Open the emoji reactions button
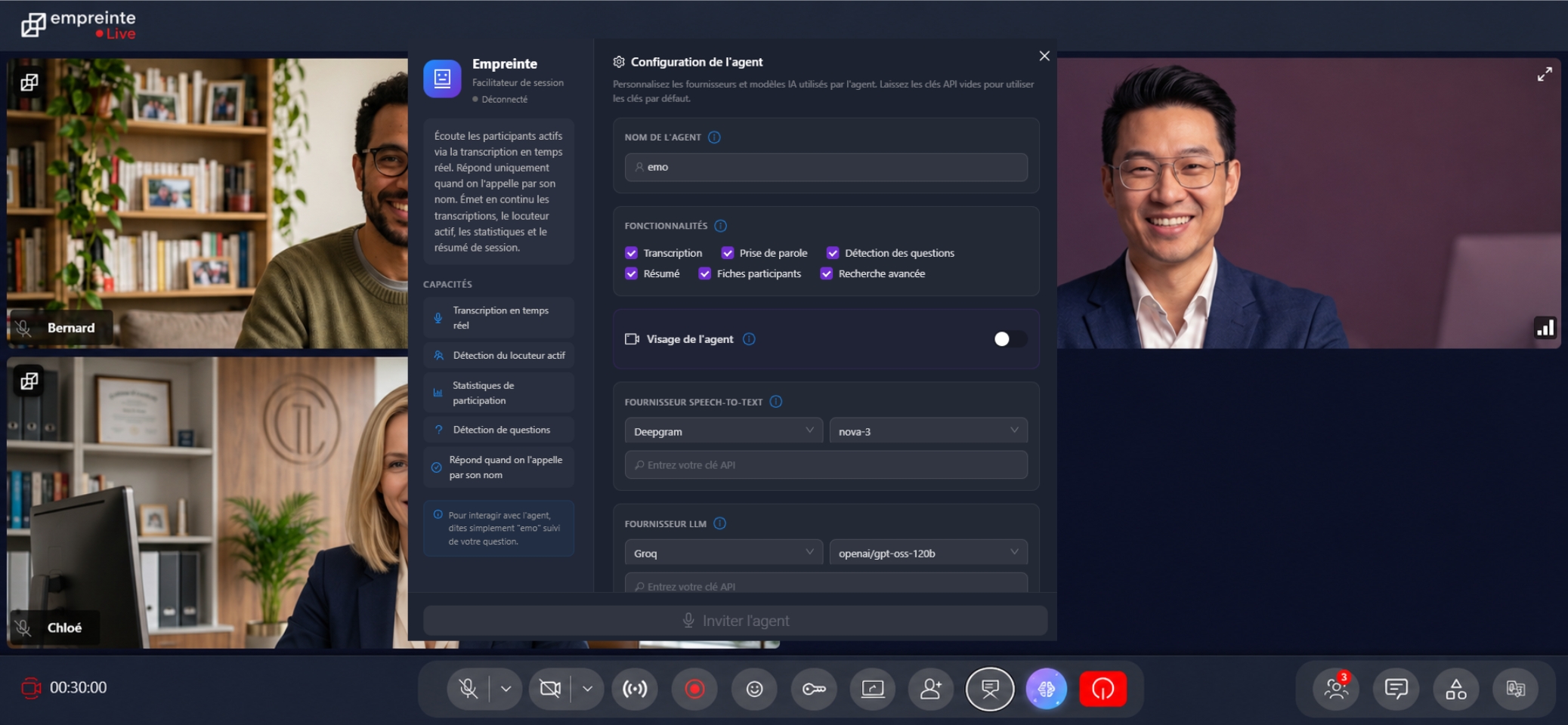Image resolution: width=1568 pixels, height=725 pixels. coord(754,689)
